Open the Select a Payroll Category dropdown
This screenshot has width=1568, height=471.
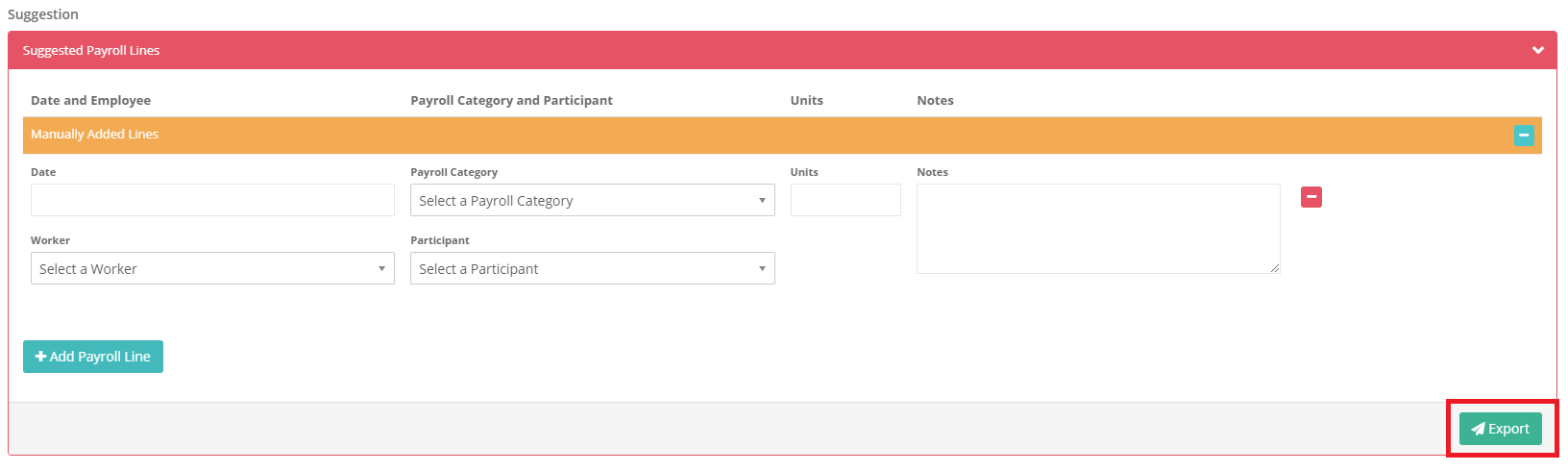coord(593,200)
